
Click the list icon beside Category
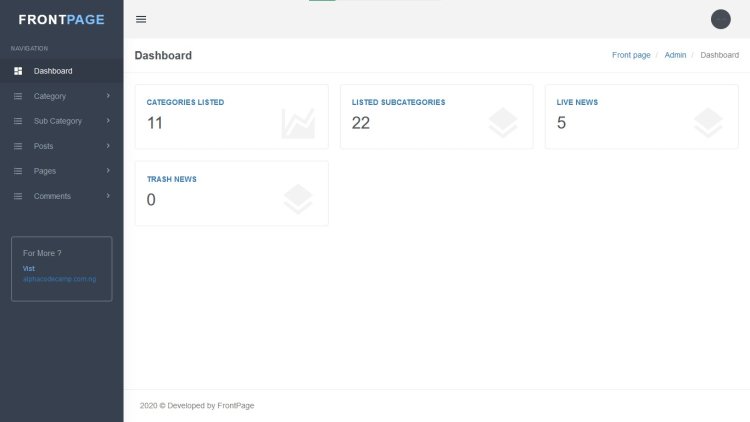tap(18, 96)
